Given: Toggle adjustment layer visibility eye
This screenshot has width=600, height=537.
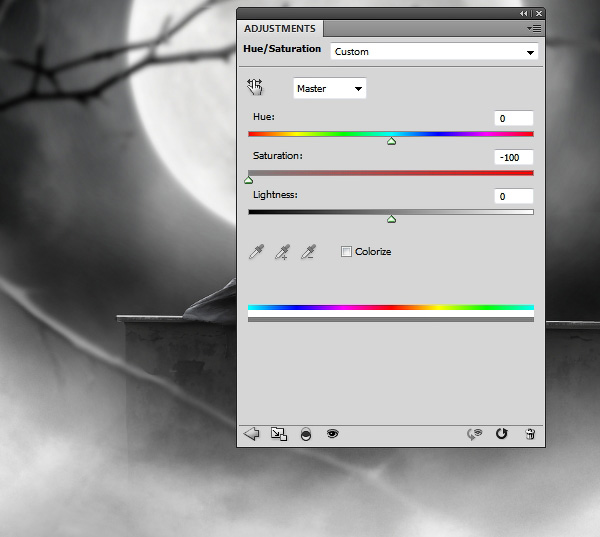Looking at the screenshot, I should coord(333,434).
